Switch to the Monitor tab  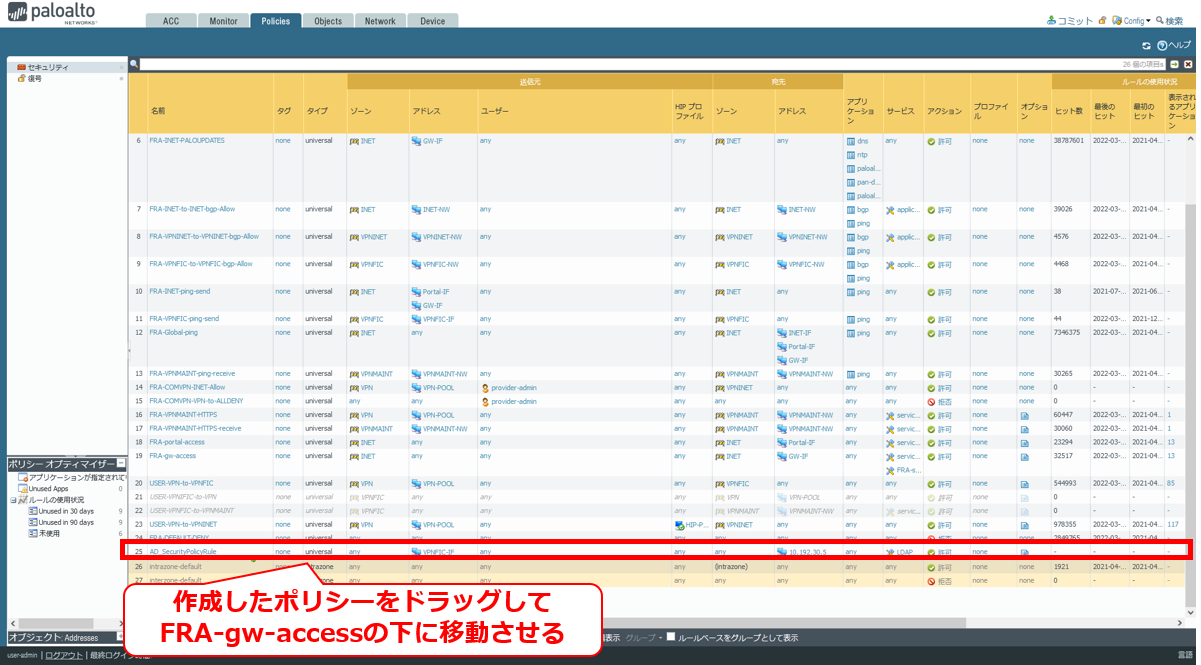pos(224,21)
